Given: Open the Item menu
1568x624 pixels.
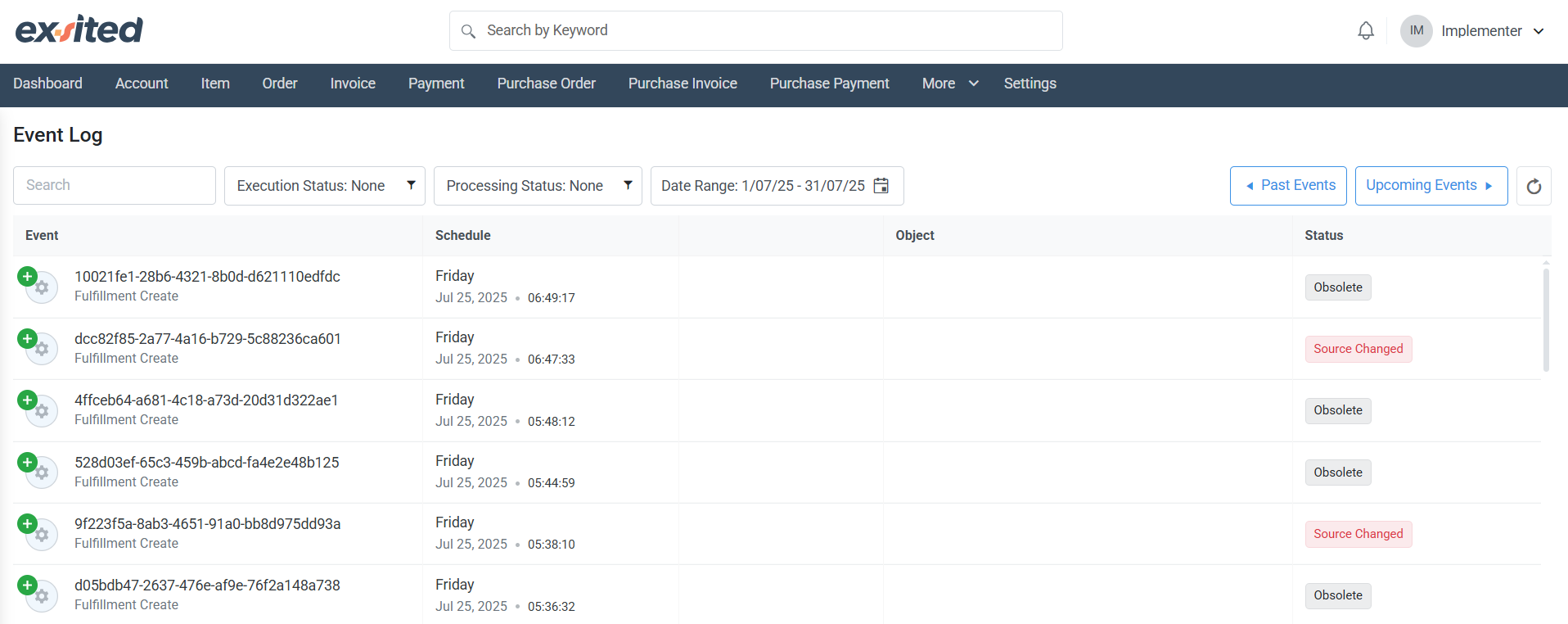Looking at the screenshot, I should [x=215, y=84].
